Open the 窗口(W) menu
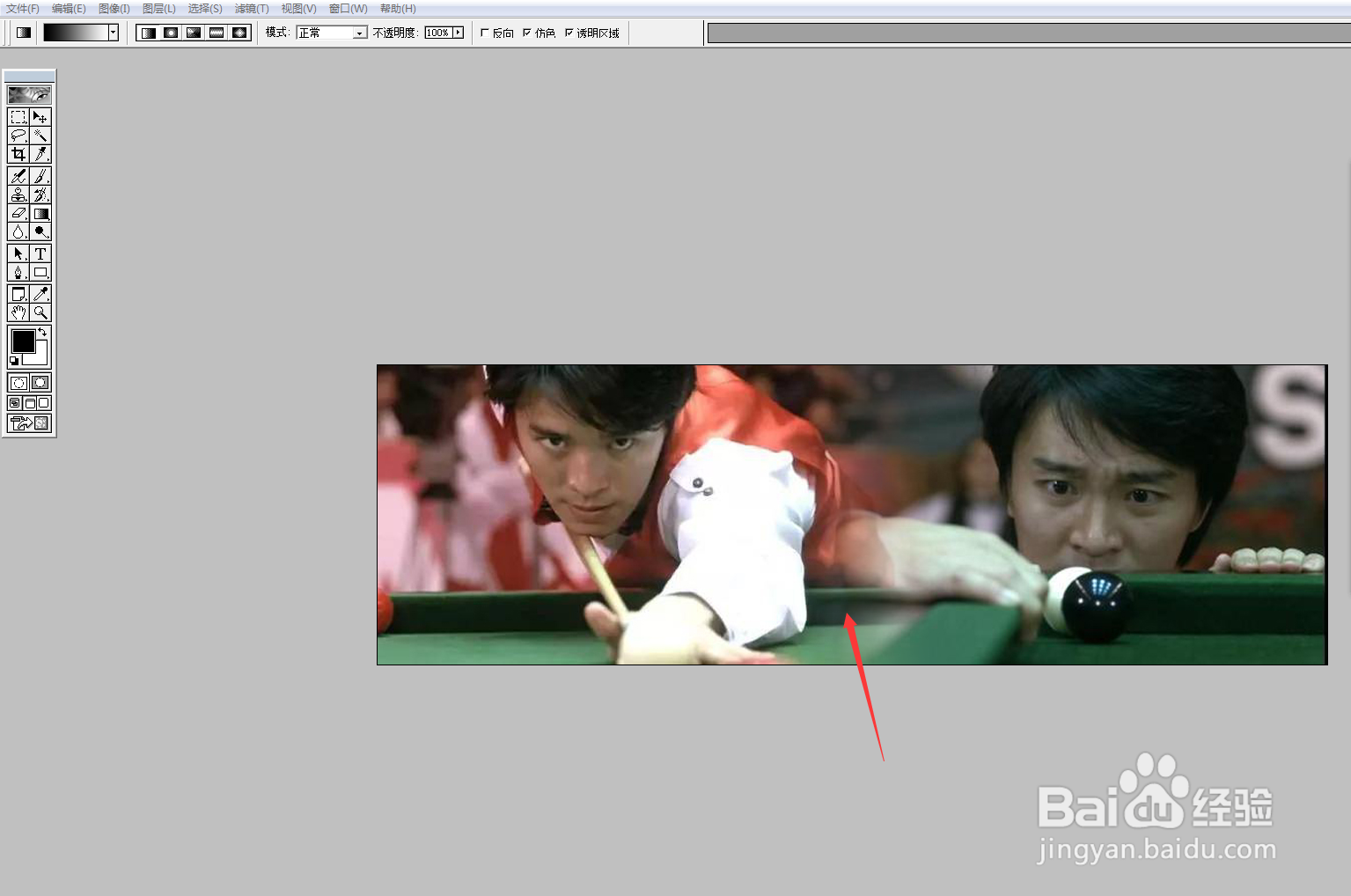1351x896 pixels. (x=349, y=9)
